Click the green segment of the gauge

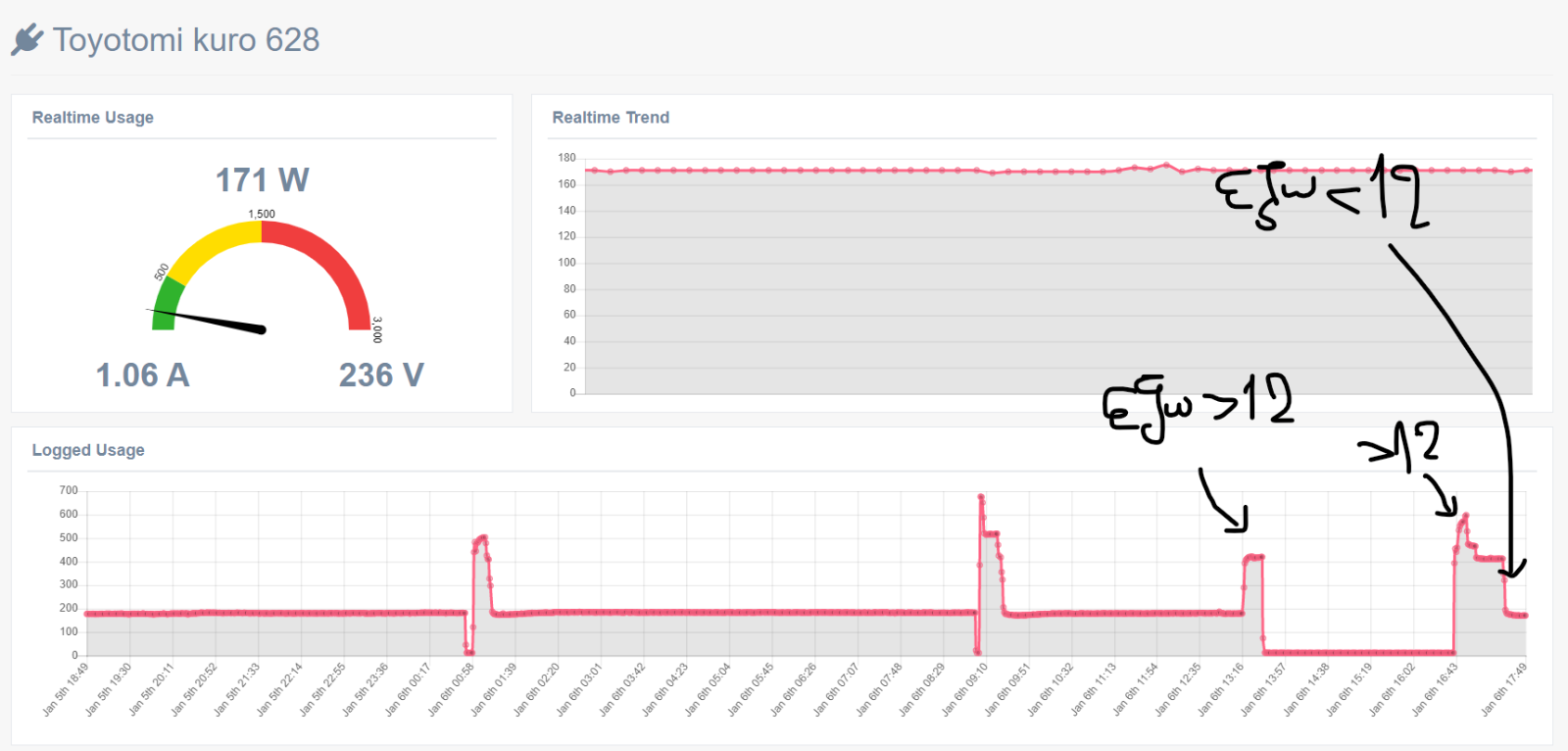point(167,302)
